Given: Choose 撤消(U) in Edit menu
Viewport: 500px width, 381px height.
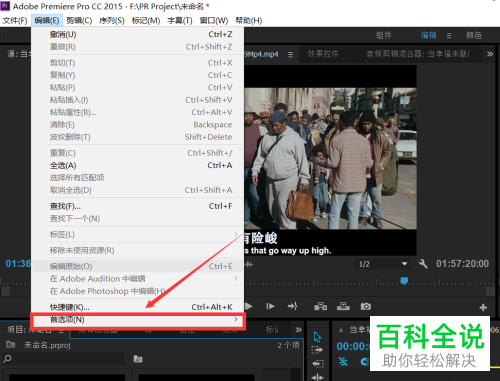Looking at the screenshot, I should point(138,34).
